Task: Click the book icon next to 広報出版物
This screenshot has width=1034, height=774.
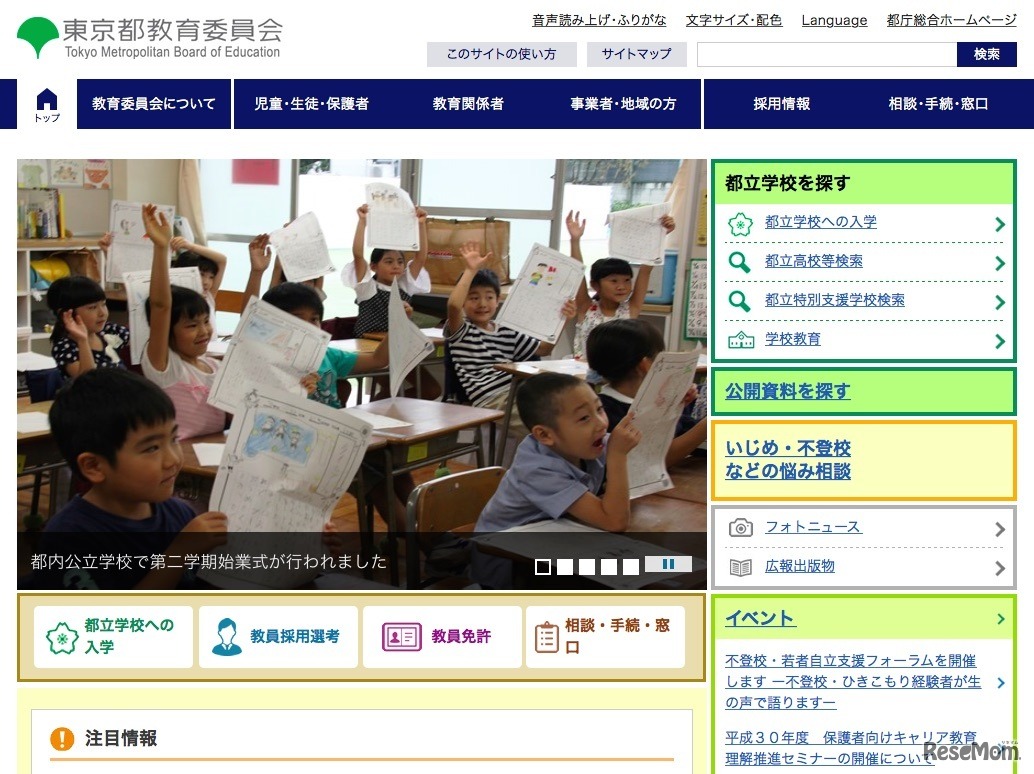Action: click(x=741, y=567)
